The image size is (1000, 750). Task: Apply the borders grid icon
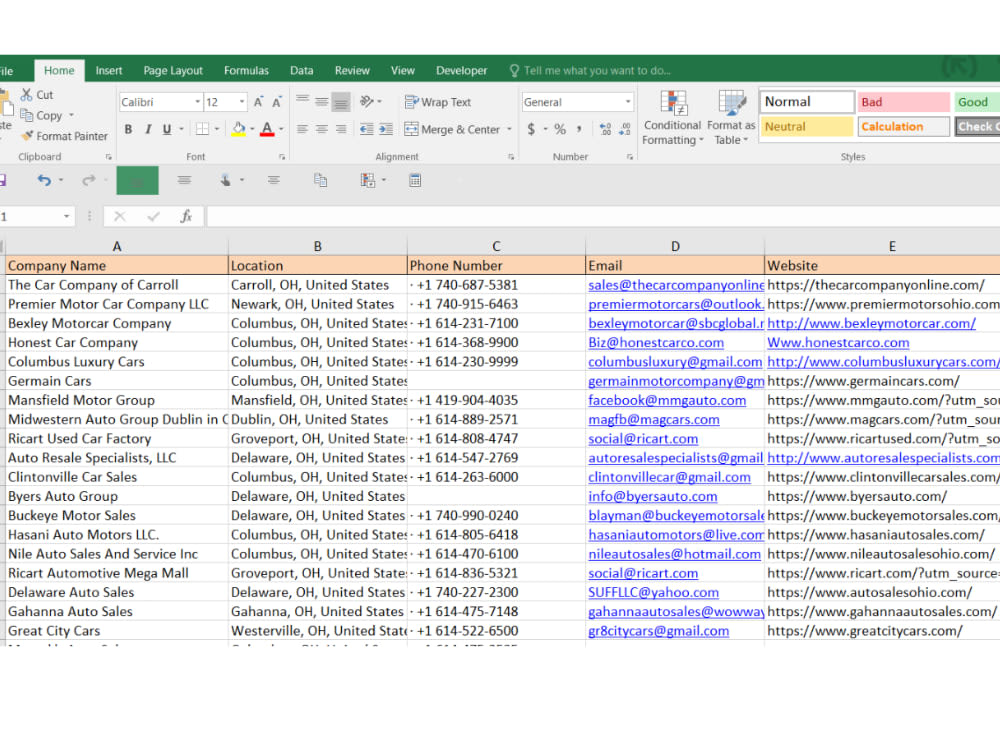(x=202, y=129)
